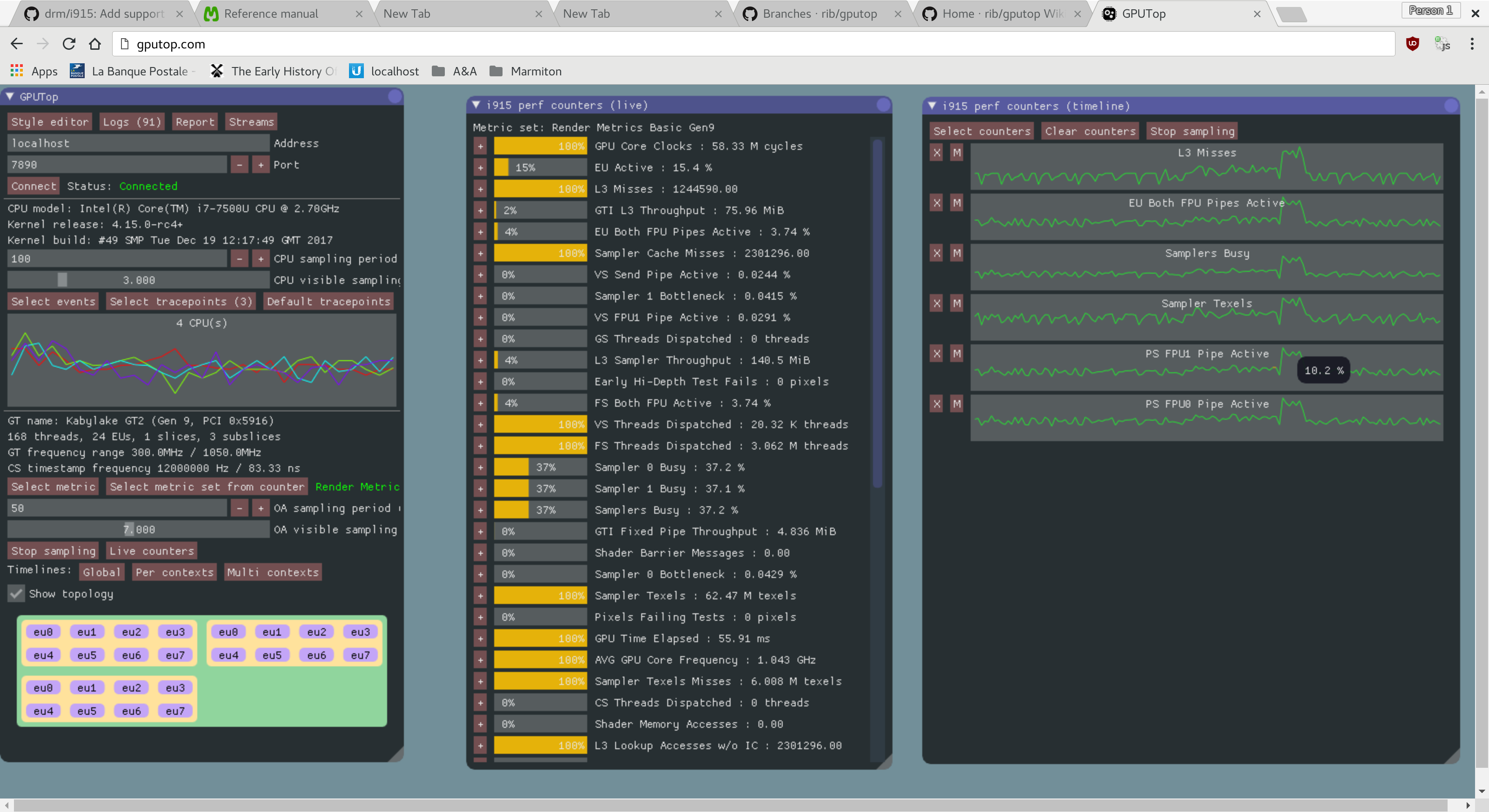
Task: Collapse i915 perf counters (live) window
Action: pos(476,105)
